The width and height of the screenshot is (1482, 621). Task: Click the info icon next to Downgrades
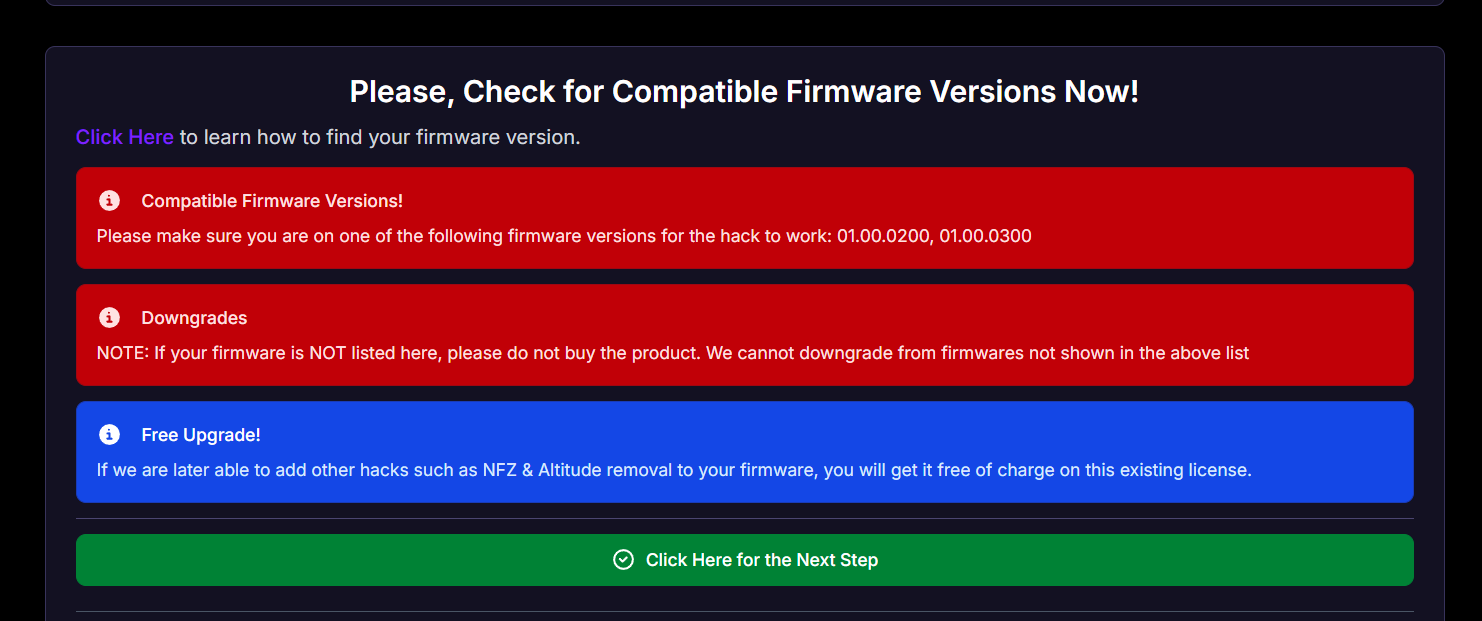(x=109, y=318)
